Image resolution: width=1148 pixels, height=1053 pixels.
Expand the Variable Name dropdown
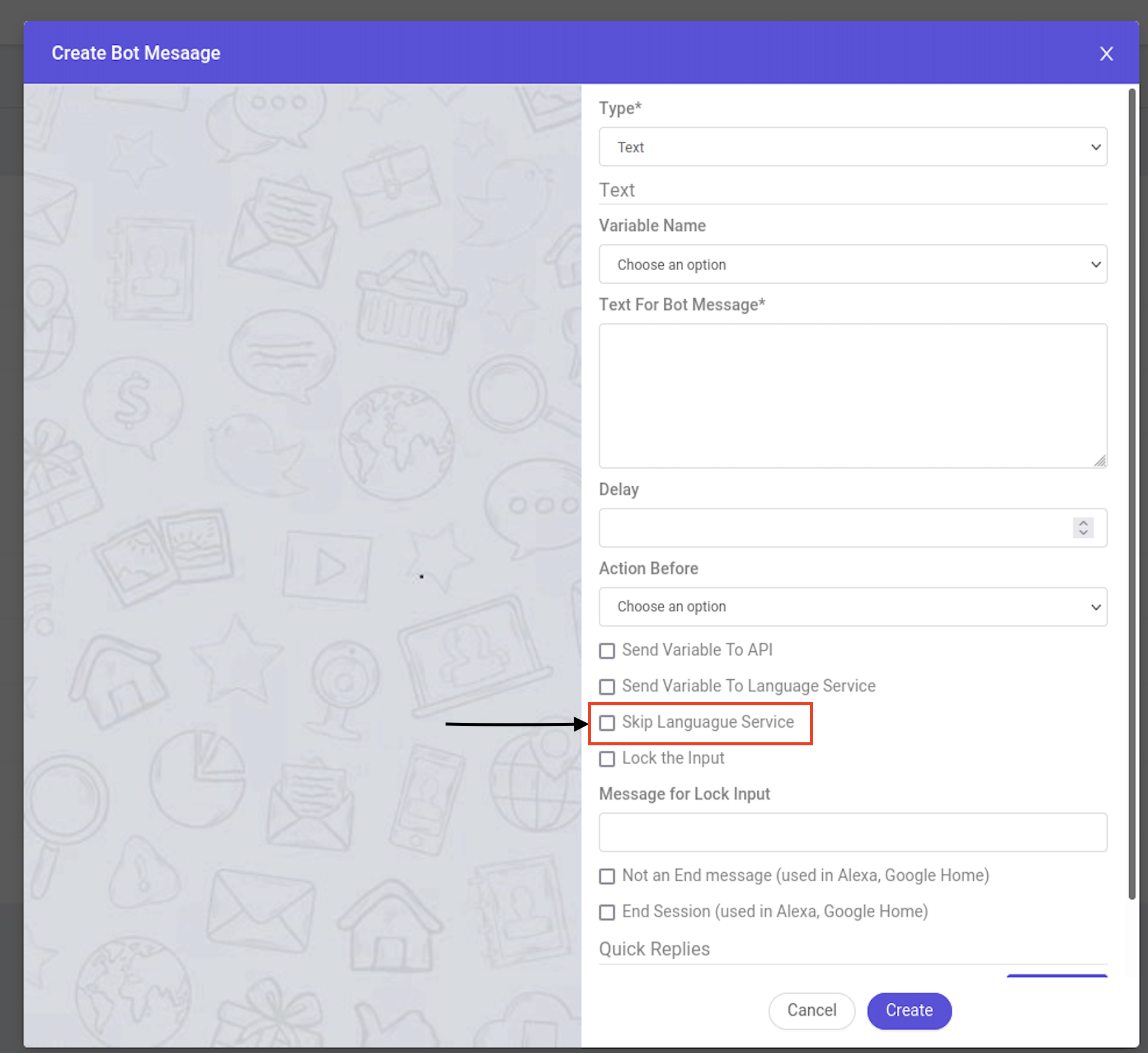[x=853, y=265]
